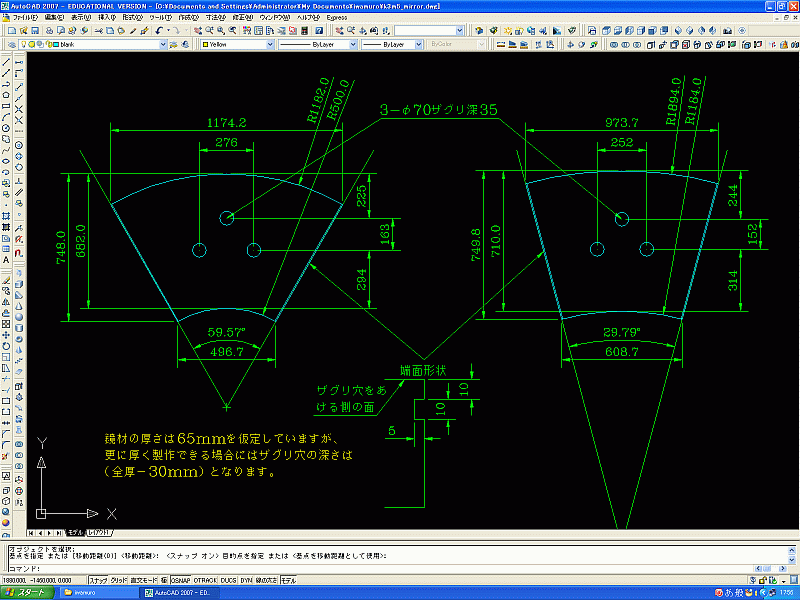
Task: Select the Circle tool in Draw toolbar
Action: click(x=6, y=128)
